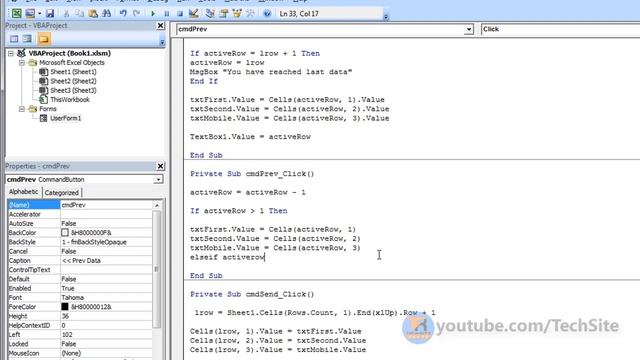Open cmdPrev CommandButton object dropdown in Properties
The width and height of the screenshot is (640, 360).
pos(158,180)
